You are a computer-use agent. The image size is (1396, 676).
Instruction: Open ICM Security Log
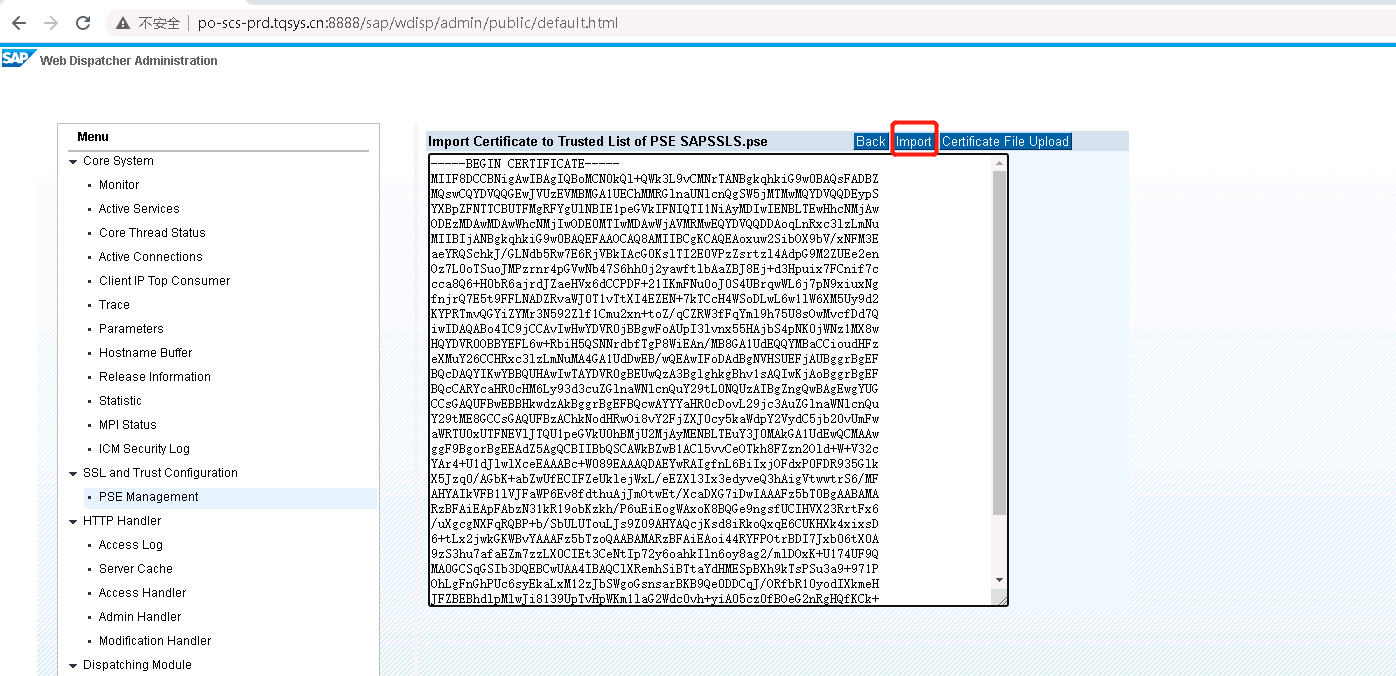pyautogui.click(x=144, y=449)
